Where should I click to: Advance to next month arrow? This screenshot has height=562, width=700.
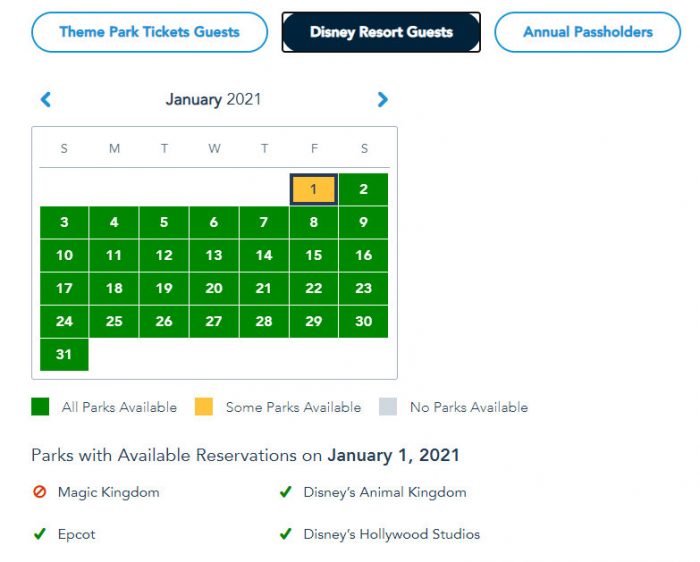point(382,99)
